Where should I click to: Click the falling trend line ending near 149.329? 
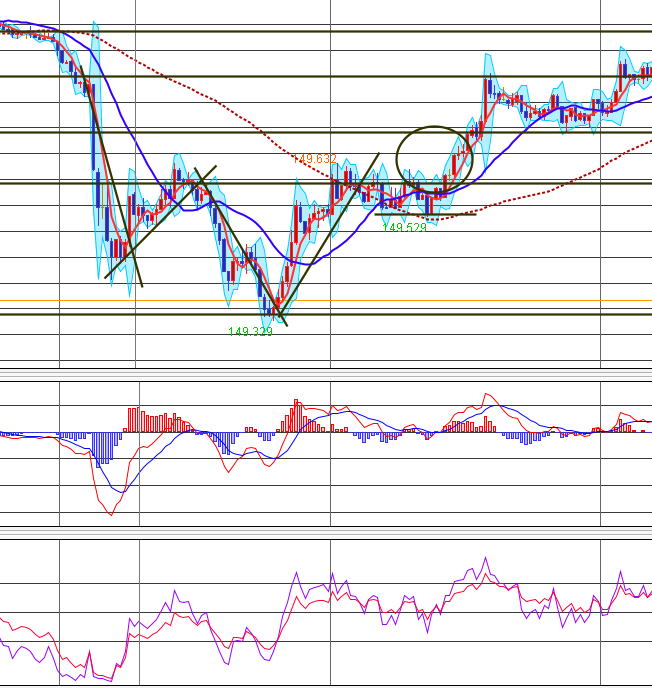(x=238, y=248)
